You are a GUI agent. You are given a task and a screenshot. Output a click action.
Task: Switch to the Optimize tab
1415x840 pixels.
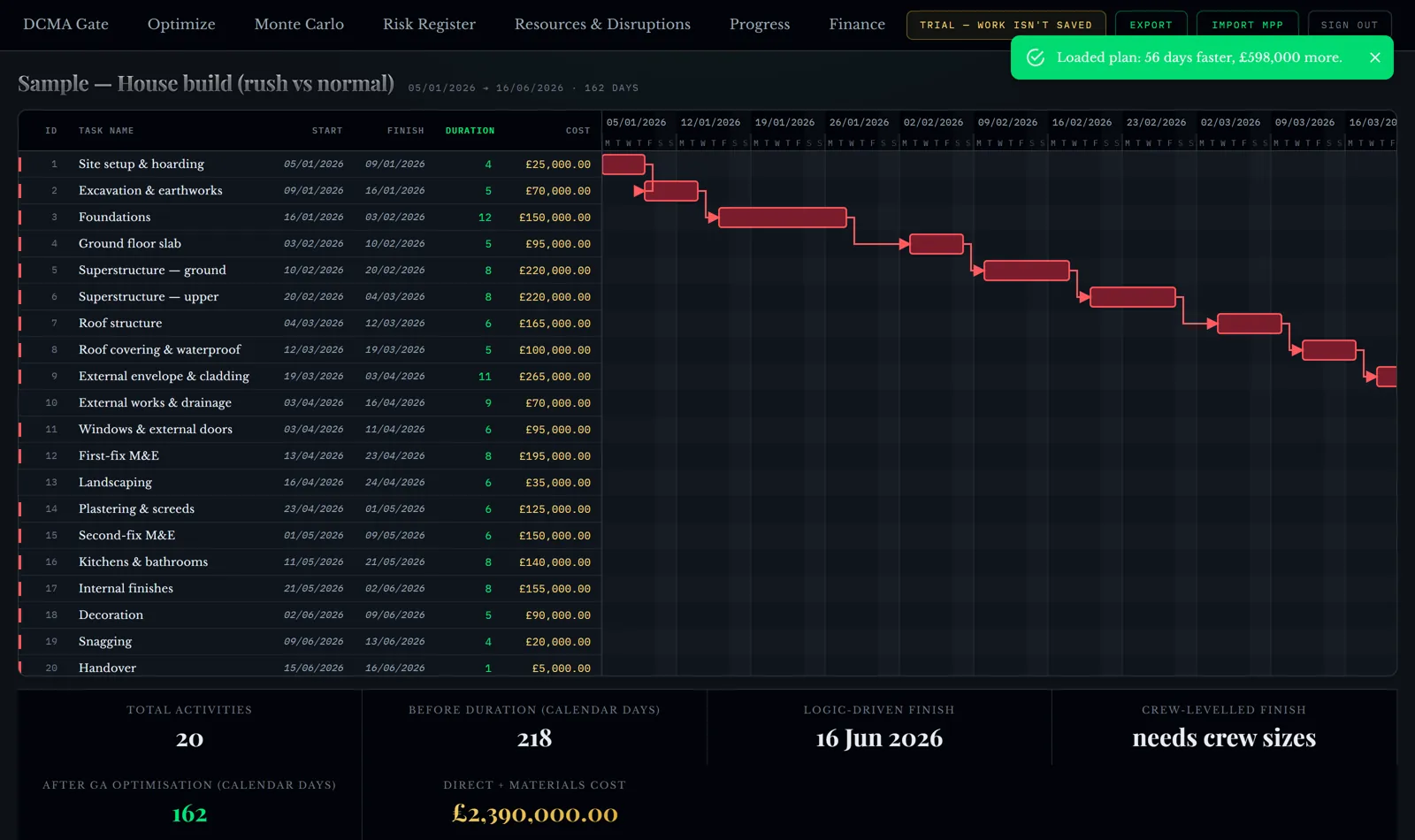(181, 24)
